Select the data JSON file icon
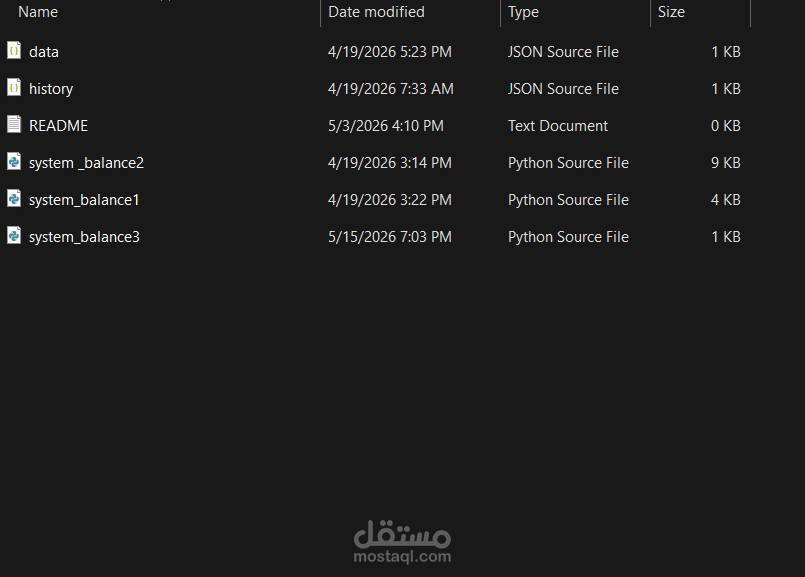Image resolution: width=805 pixels, height=577 pixels. tap(14, 51)
